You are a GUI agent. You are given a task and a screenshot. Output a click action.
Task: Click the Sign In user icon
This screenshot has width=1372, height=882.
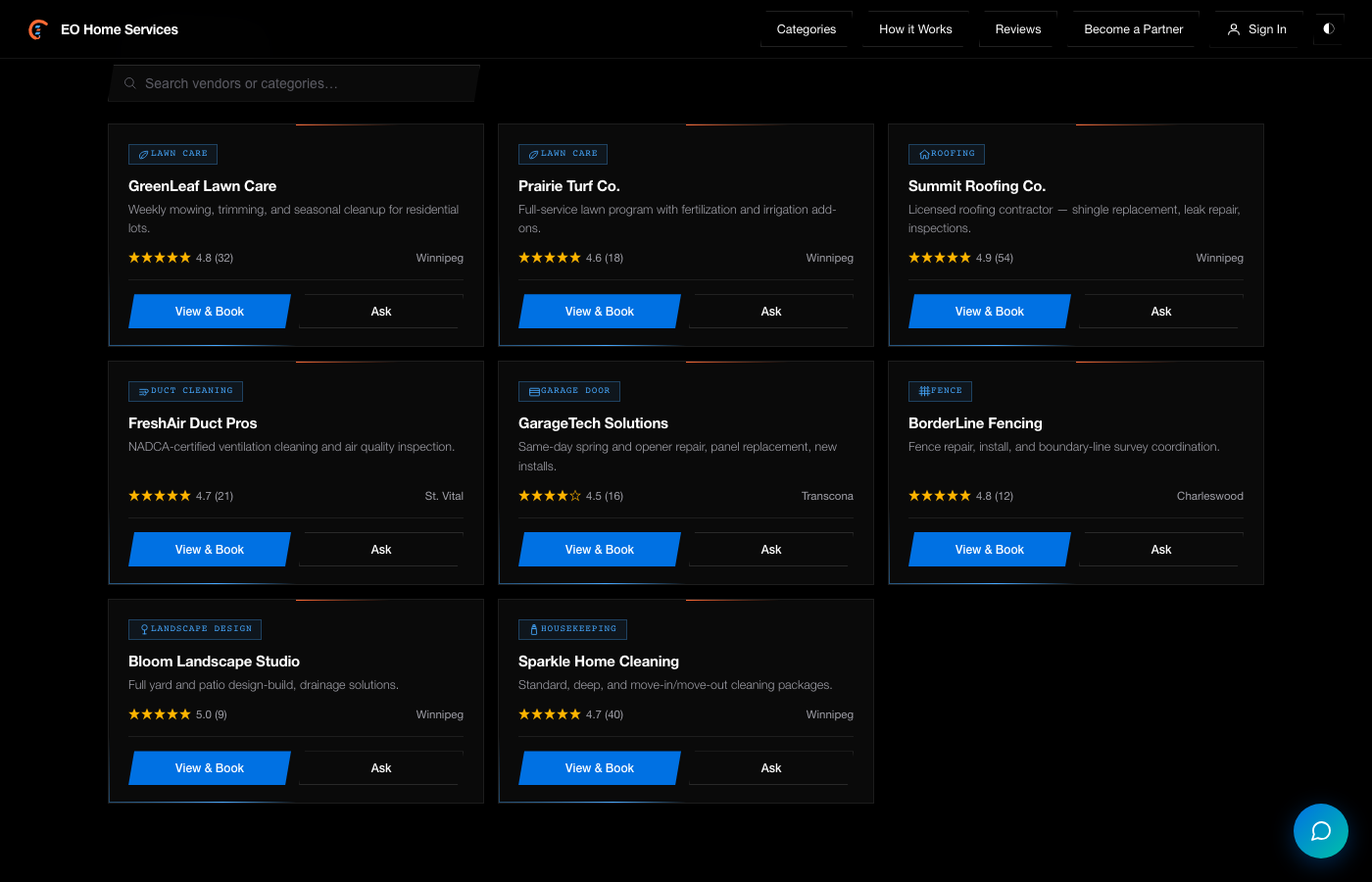pos(1234,29)
